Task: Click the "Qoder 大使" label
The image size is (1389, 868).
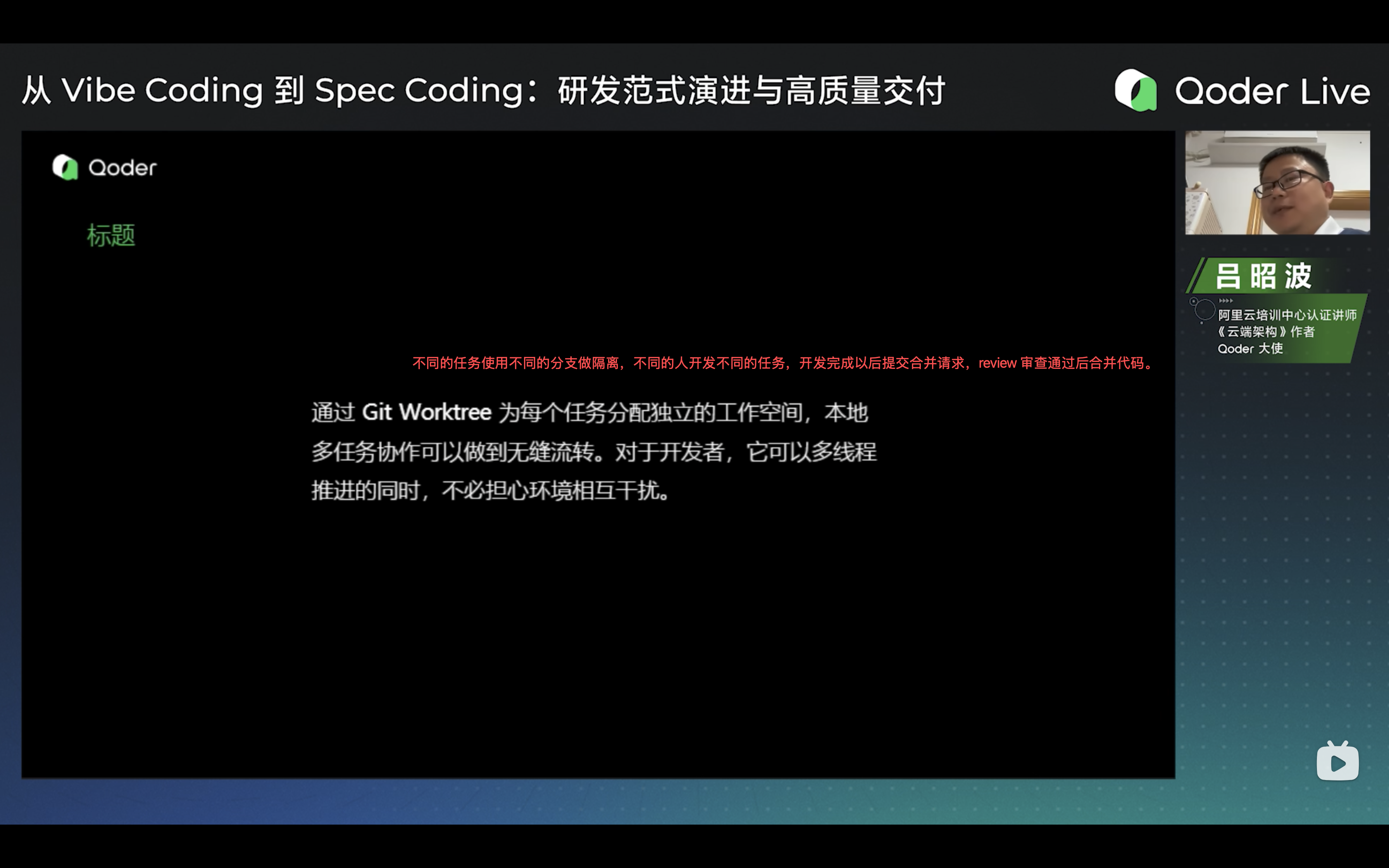Action: 1250,348
